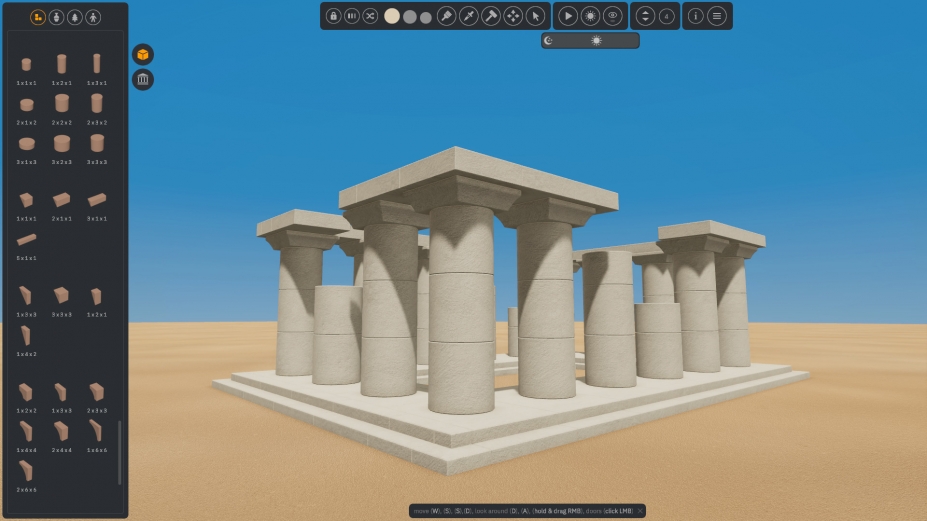Viewport: 927px width, 521px height.
Task: Activate the four-arrow move tool
Action: tap(513, 16)
